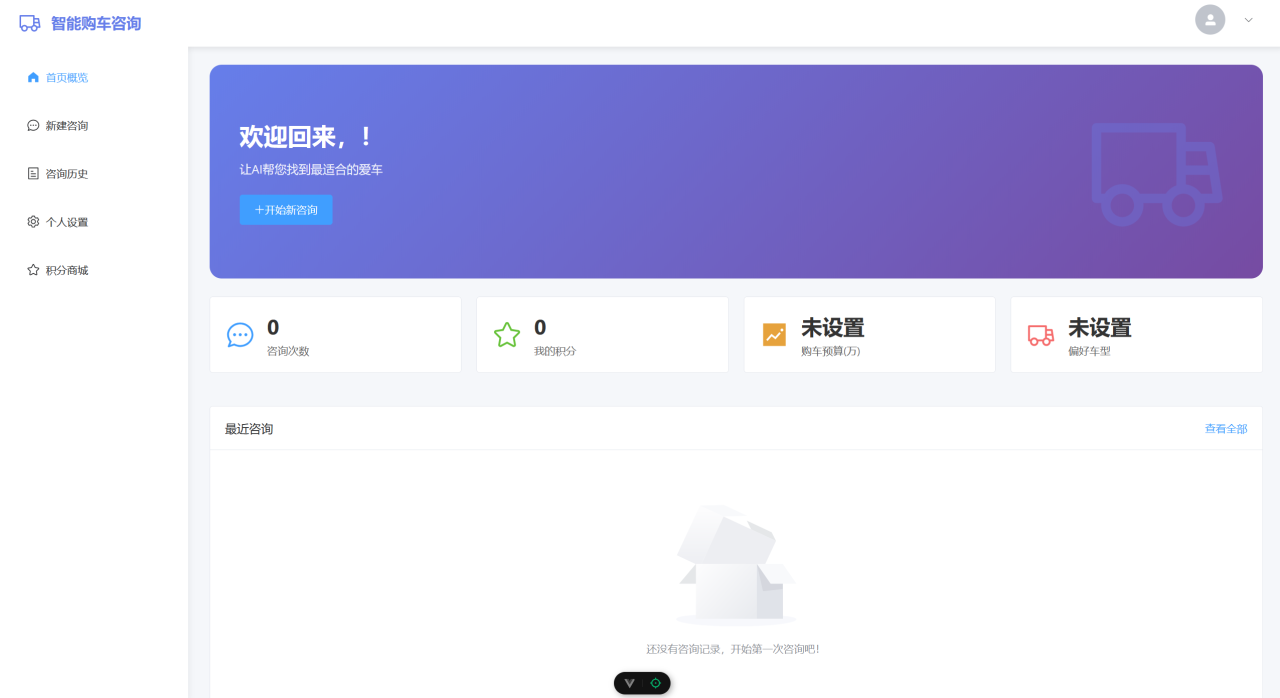Viewport: 1280px width, 698px height.
Task: Open the 首页概览 menu item
Action: [94, 77]
